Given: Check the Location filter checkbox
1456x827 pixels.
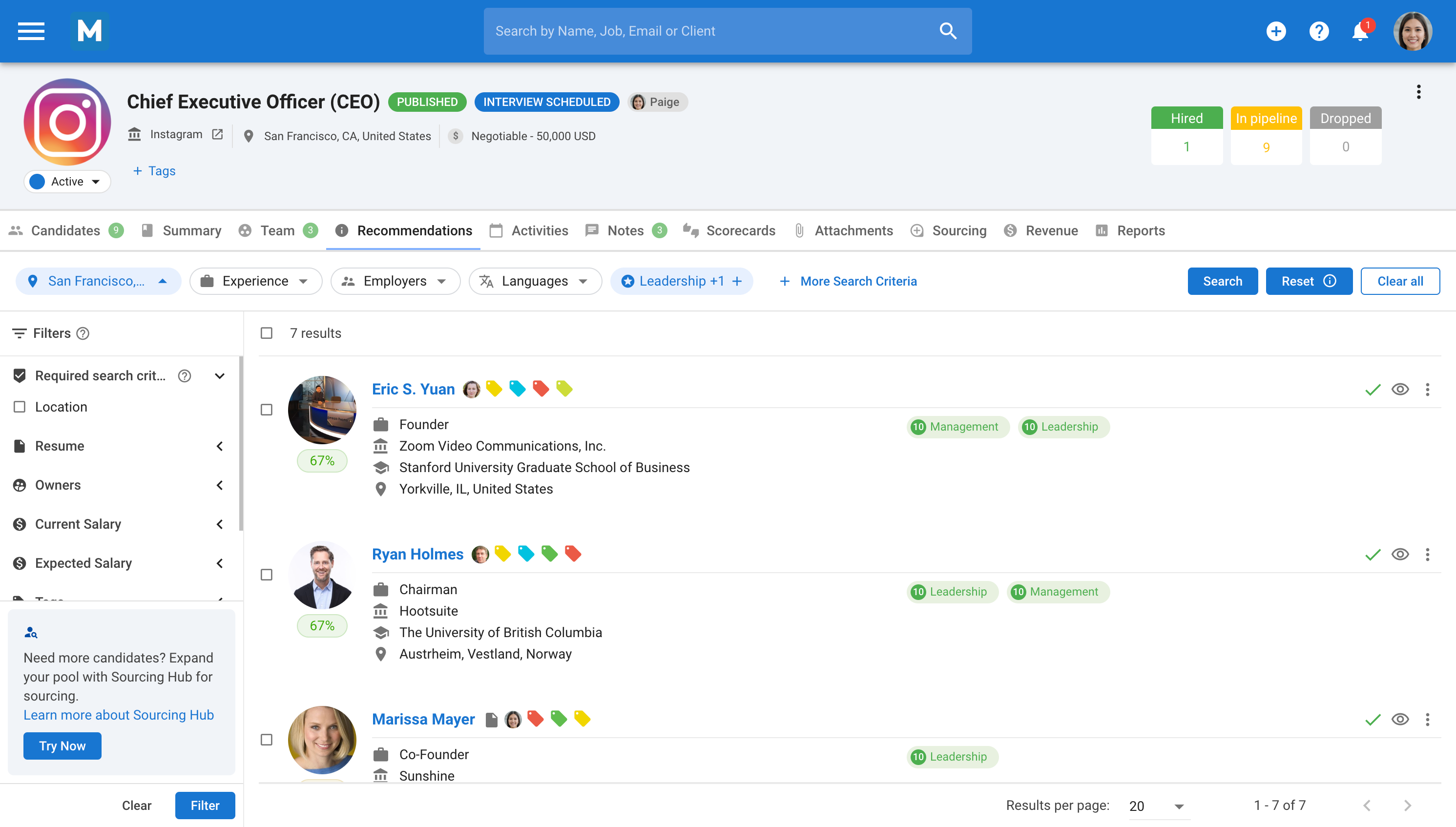Looking at the screenshot, I should (20, 407).
